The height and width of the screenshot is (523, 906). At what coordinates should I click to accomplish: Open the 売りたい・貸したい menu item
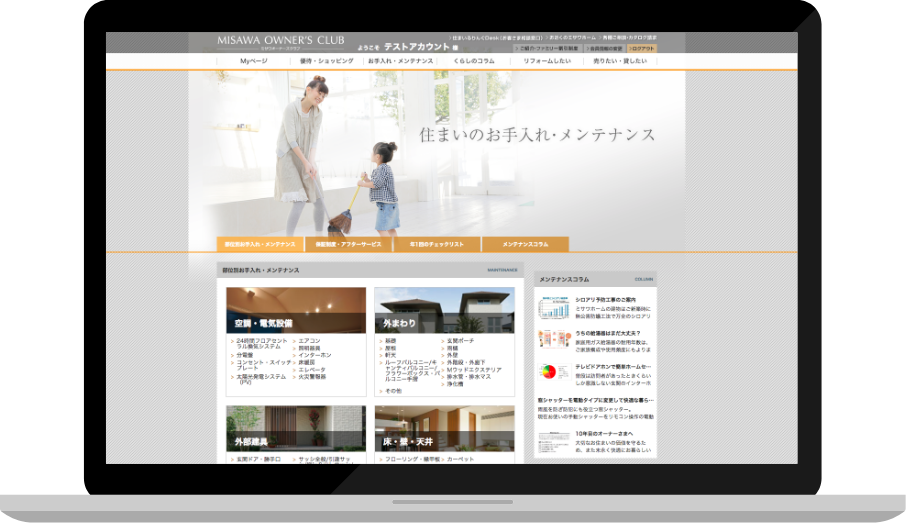pyautogui.click(x=620, y=61)
